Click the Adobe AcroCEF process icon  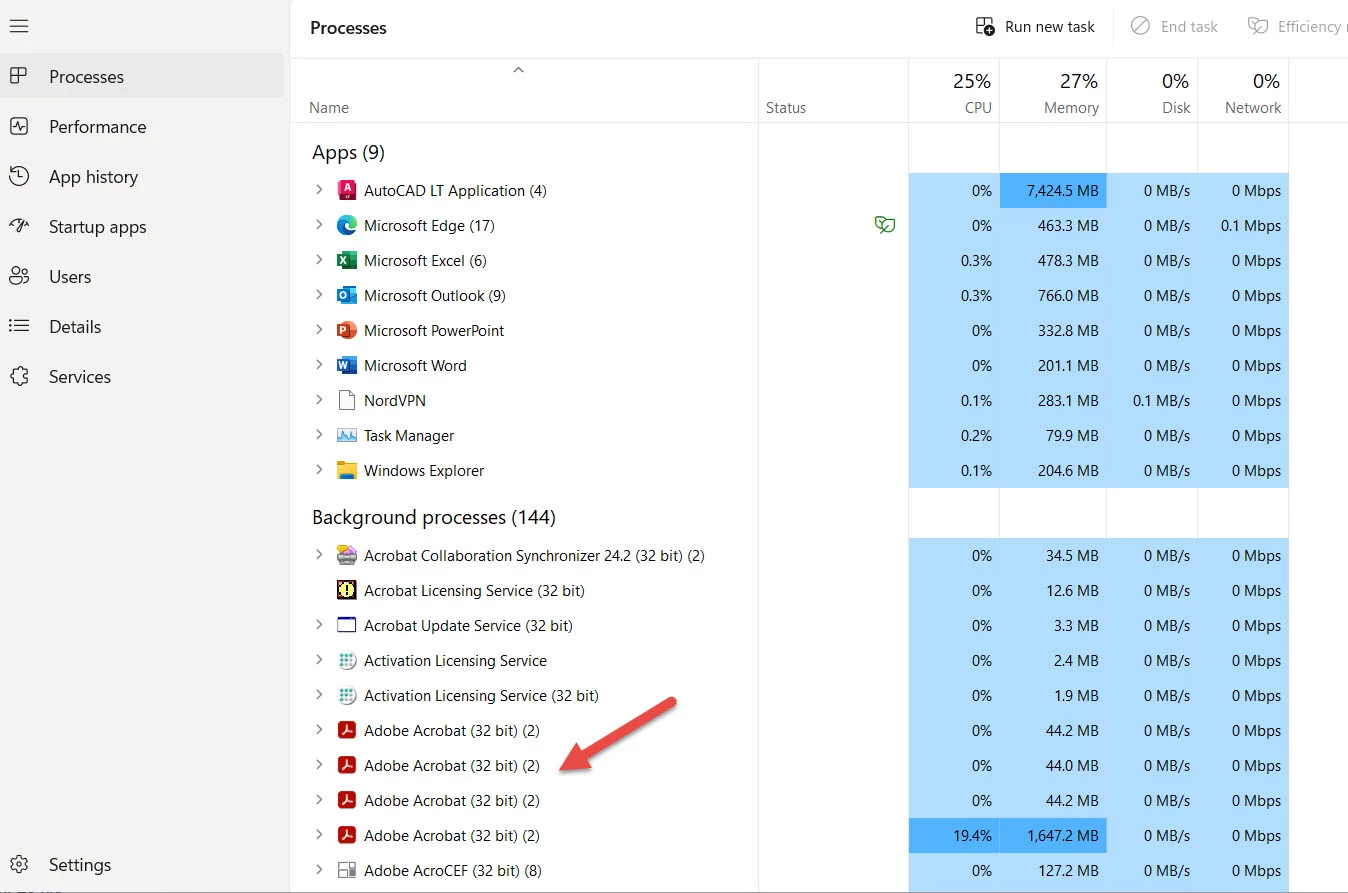click(347, 870)
